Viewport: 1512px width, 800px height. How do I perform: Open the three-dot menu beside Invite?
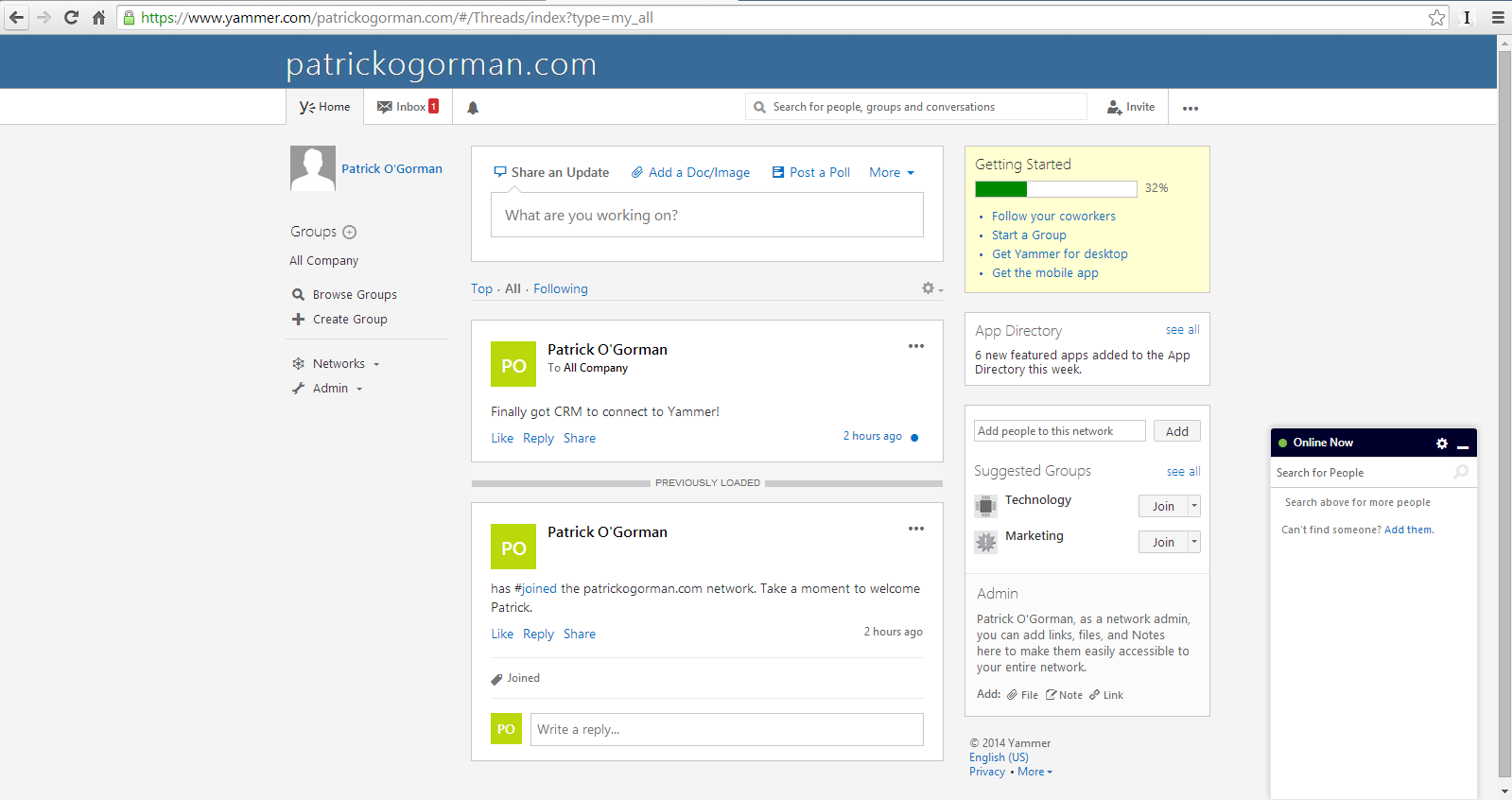(x=1190, y=108)
